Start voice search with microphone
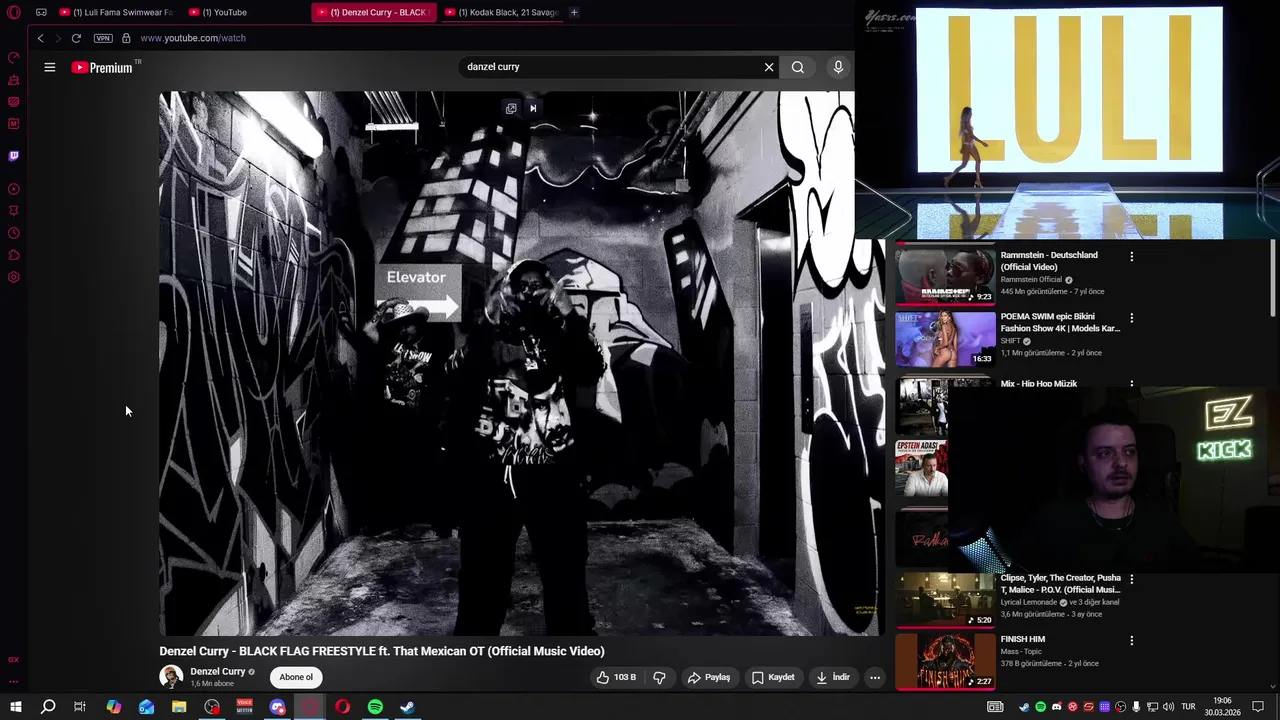The width and height of the screenshot is (1280, 720). (x=838, y=67)
